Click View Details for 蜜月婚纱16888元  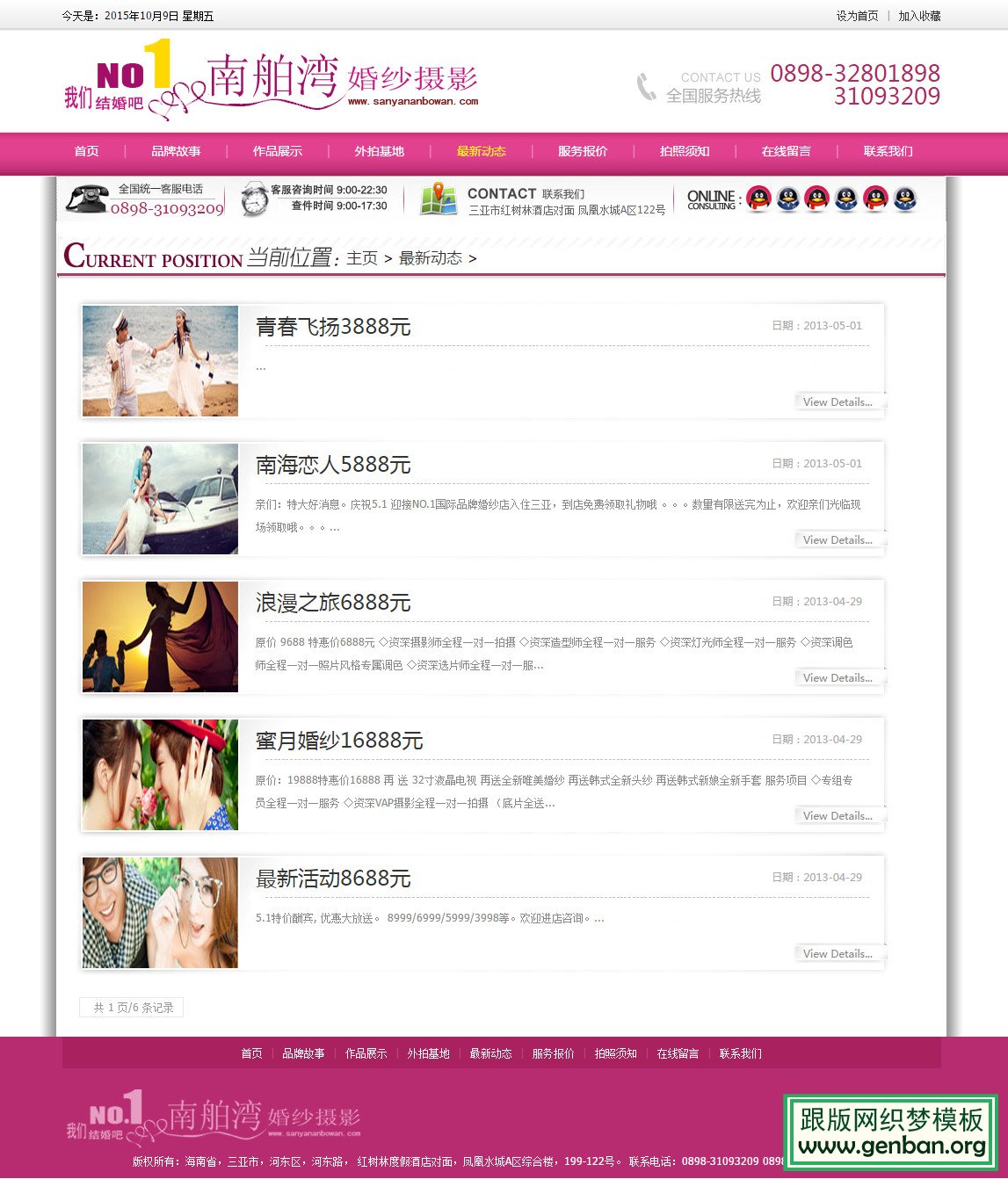pos(838,815)
